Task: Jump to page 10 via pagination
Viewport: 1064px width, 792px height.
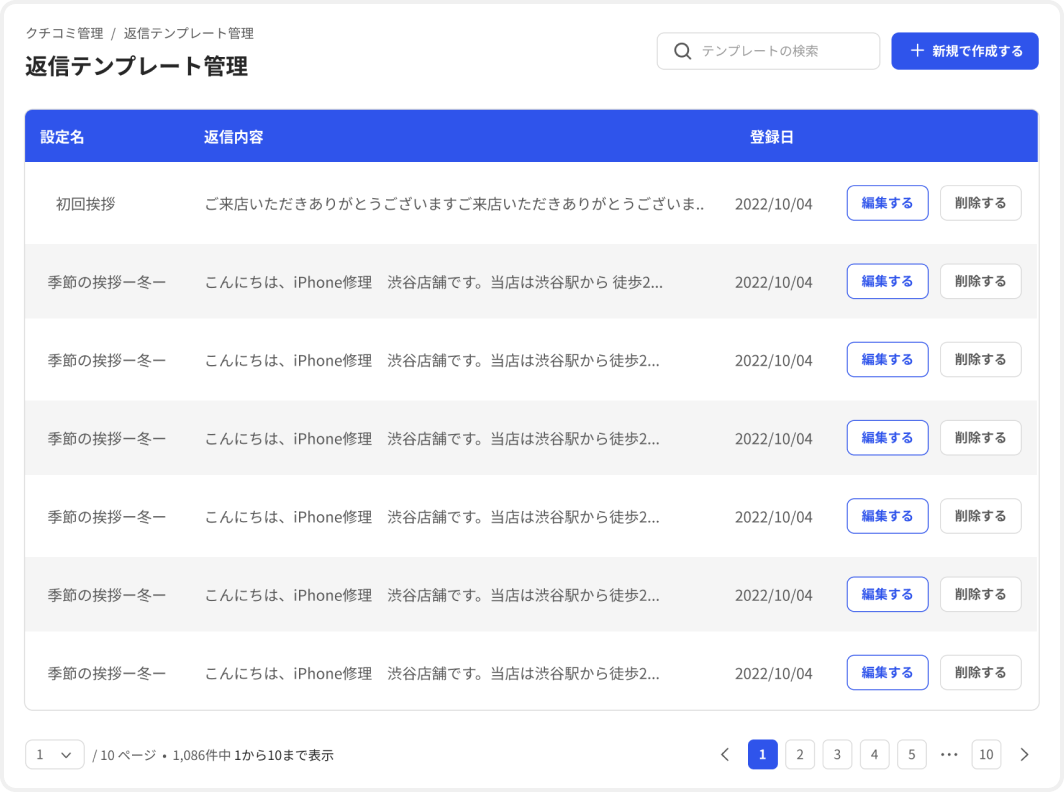Action: coord(986,754)
